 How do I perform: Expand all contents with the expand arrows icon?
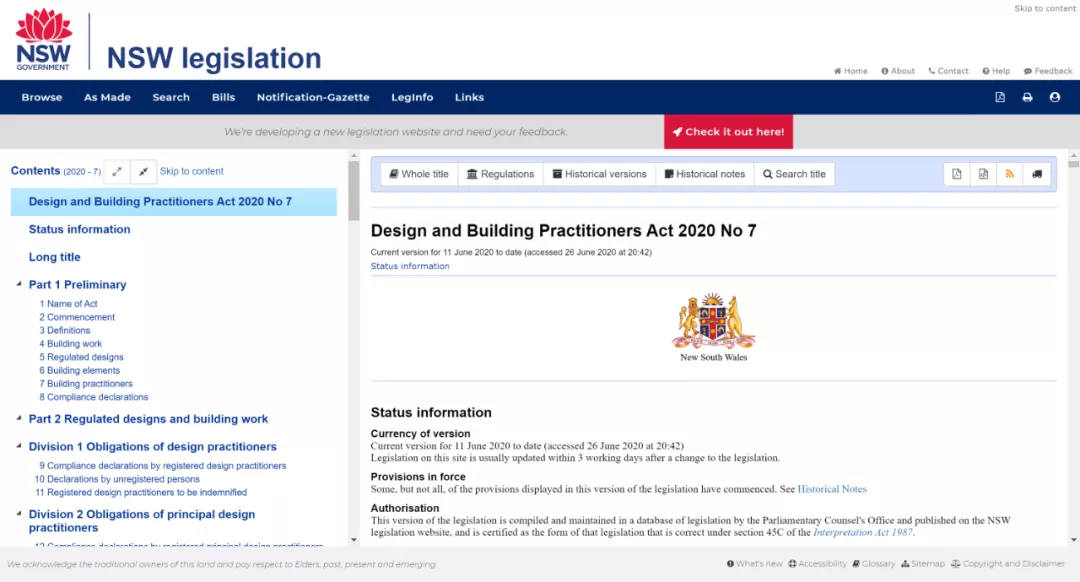click(x=117, y=172)
